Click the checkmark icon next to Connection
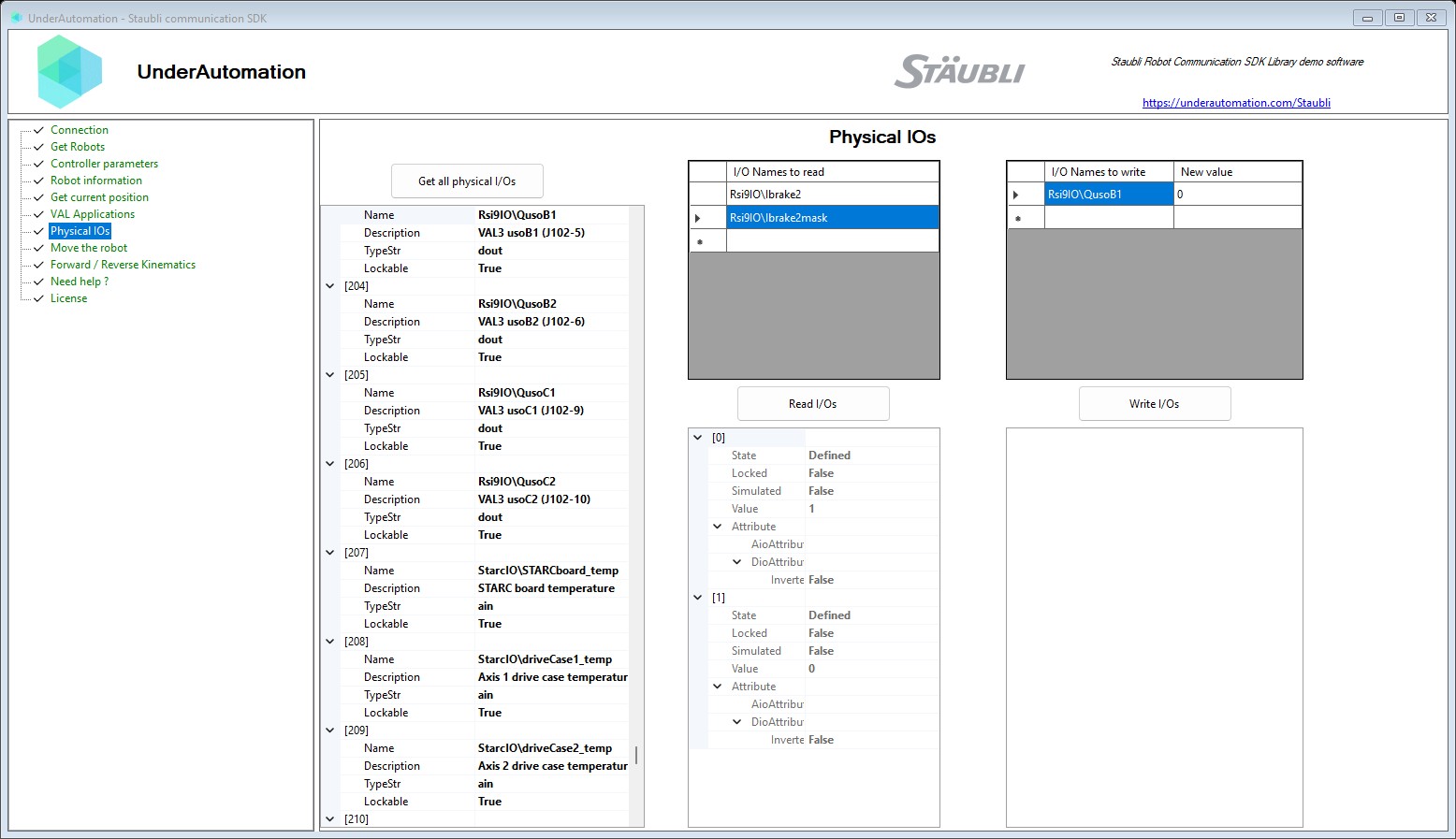Image resolution: width=1456 pixels, height=839 pixels. pyautogui.click(x=37, y=129)
